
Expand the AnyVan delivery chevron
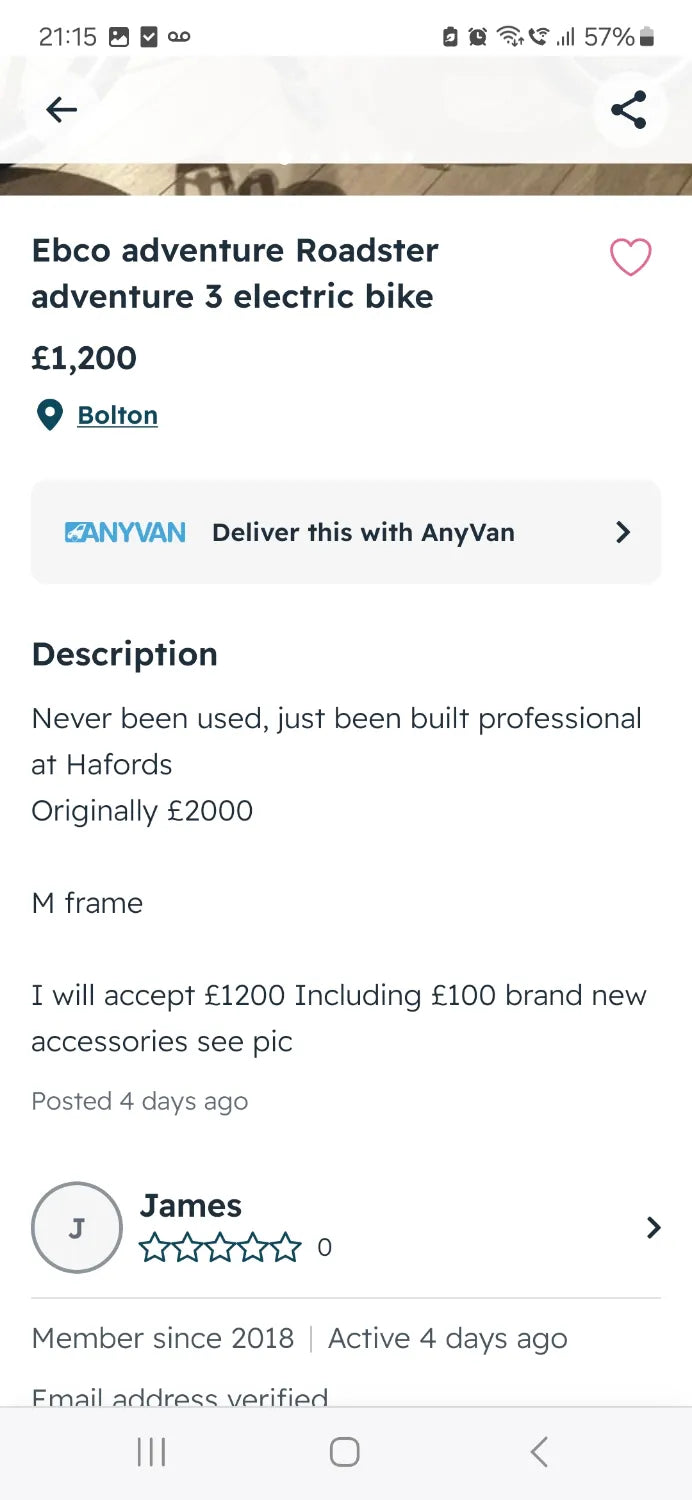622,532
